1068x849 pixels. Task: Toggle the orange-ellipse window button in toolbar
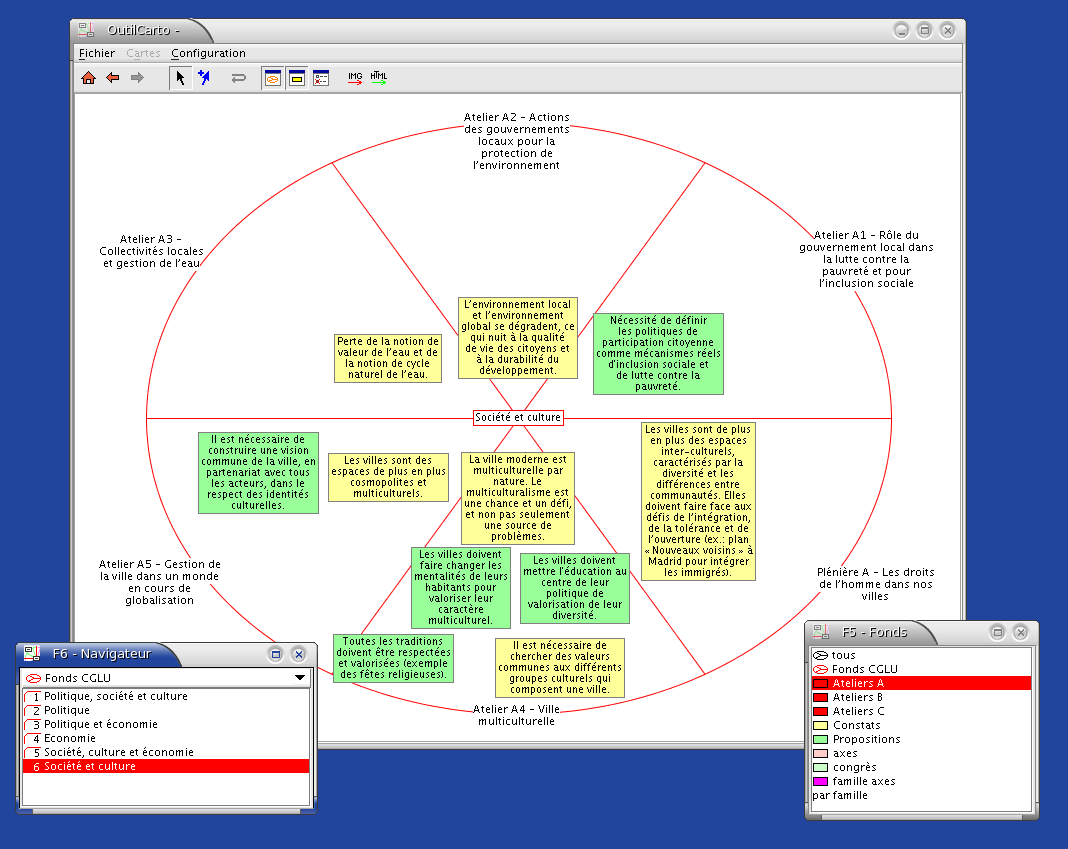point(272,78)
